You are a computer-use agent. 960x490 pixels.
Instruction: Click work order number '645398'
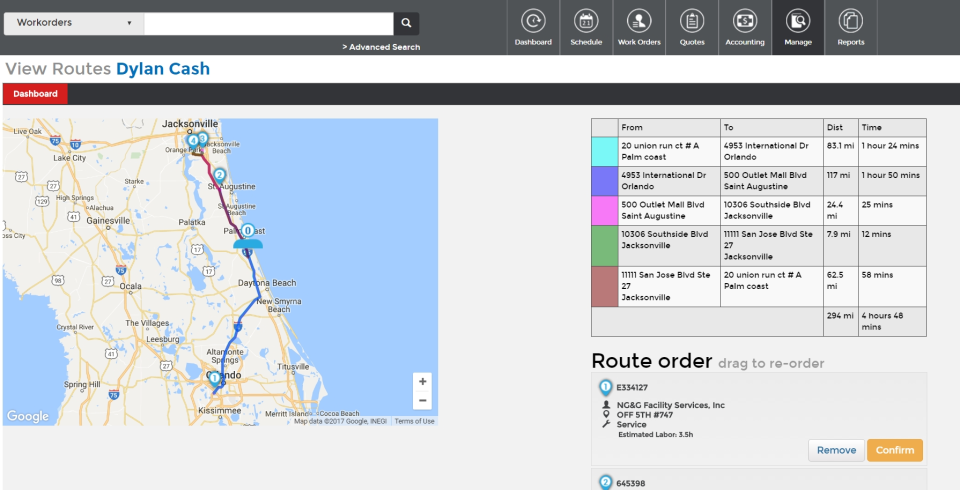point(630,483)
